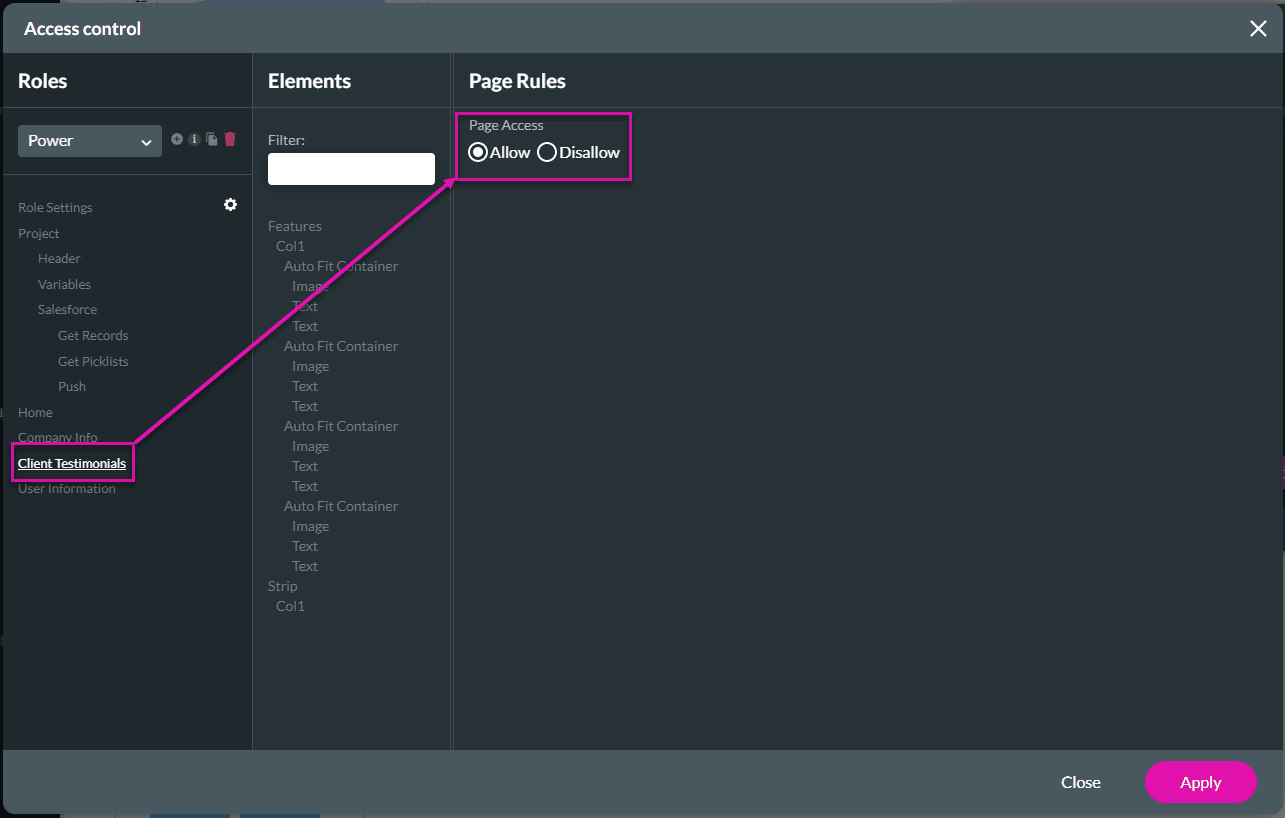Select the Home page entry
1285x818 pixels.
(35, 412)
